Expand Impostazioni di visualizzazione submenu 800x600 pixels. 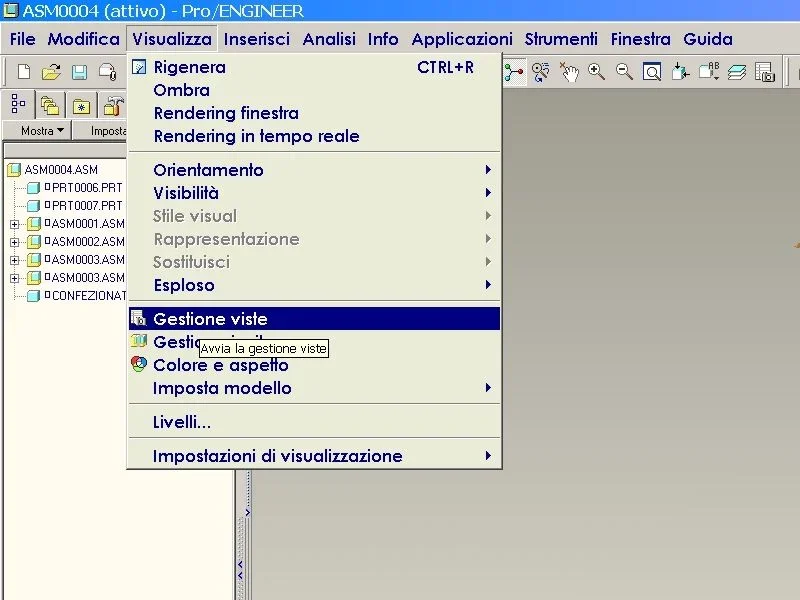314,456
